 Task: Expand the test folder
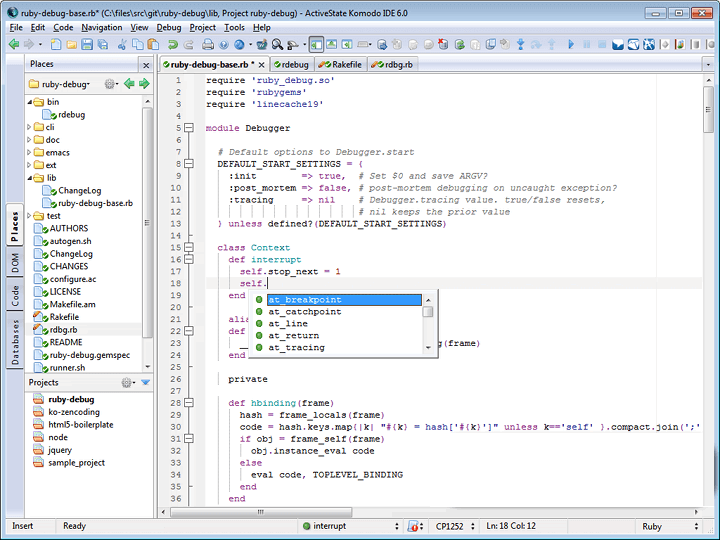[29, 215]
